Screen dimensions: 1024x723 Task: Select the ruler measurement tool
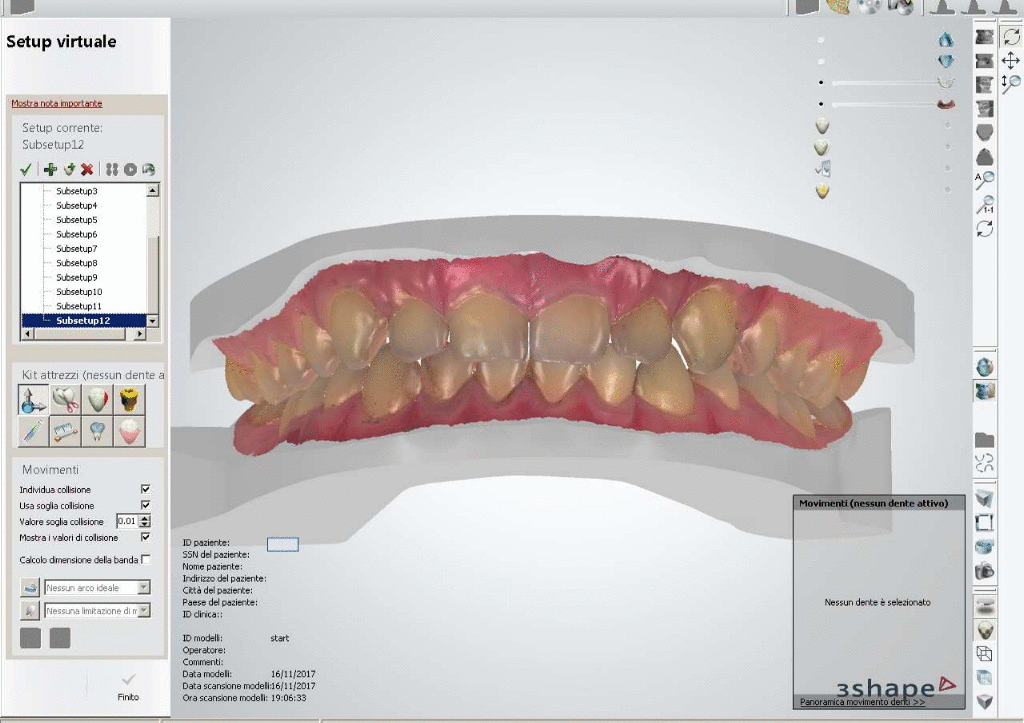point(64,431)
